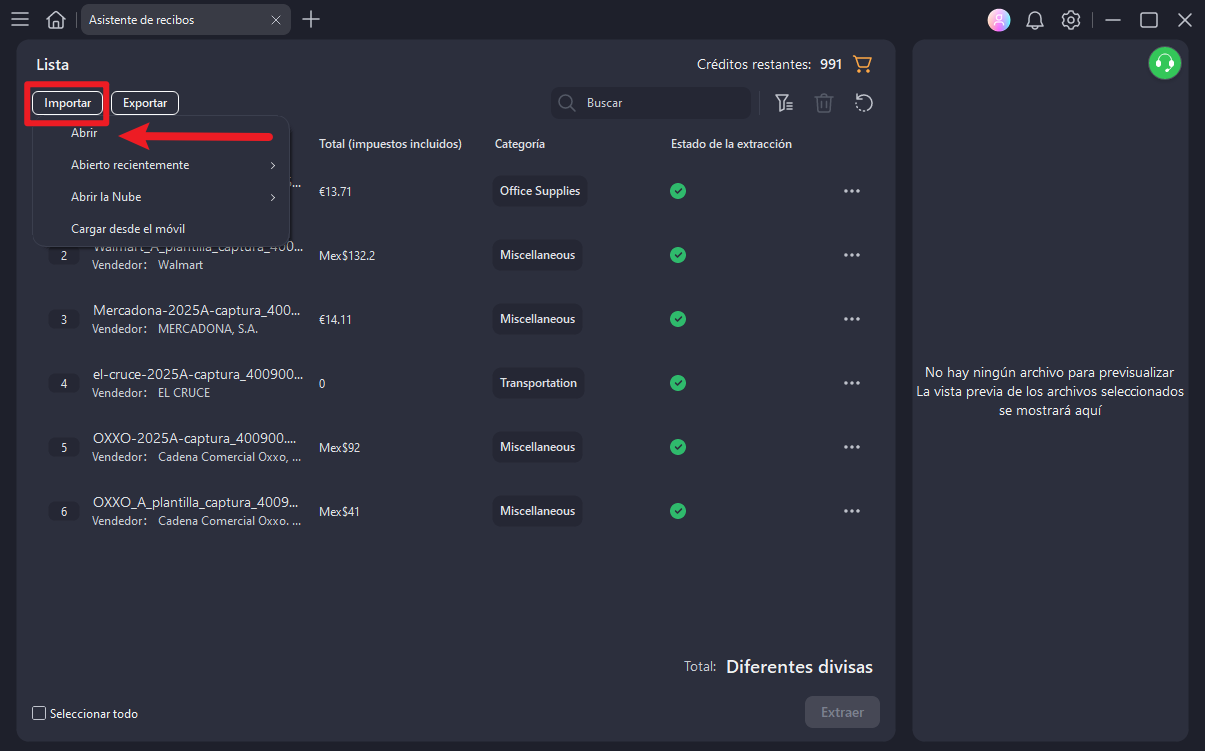1205x751 pixels.
Task: Click the trash delete icon
Action: (824, 103)
